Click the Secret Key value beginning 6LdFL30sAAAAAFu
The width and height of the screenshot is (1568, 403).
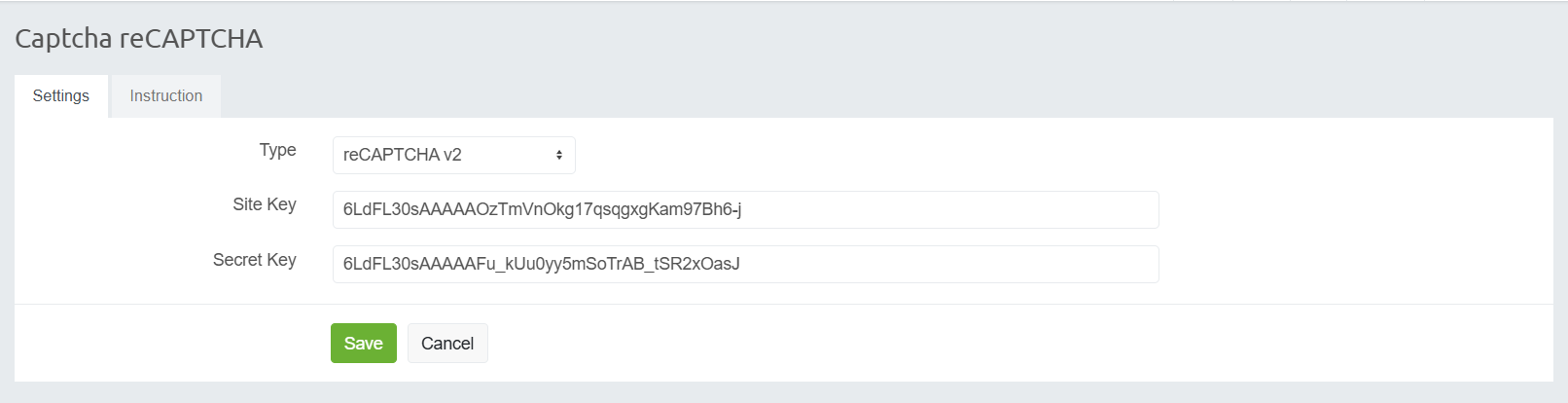pos(541,265)
